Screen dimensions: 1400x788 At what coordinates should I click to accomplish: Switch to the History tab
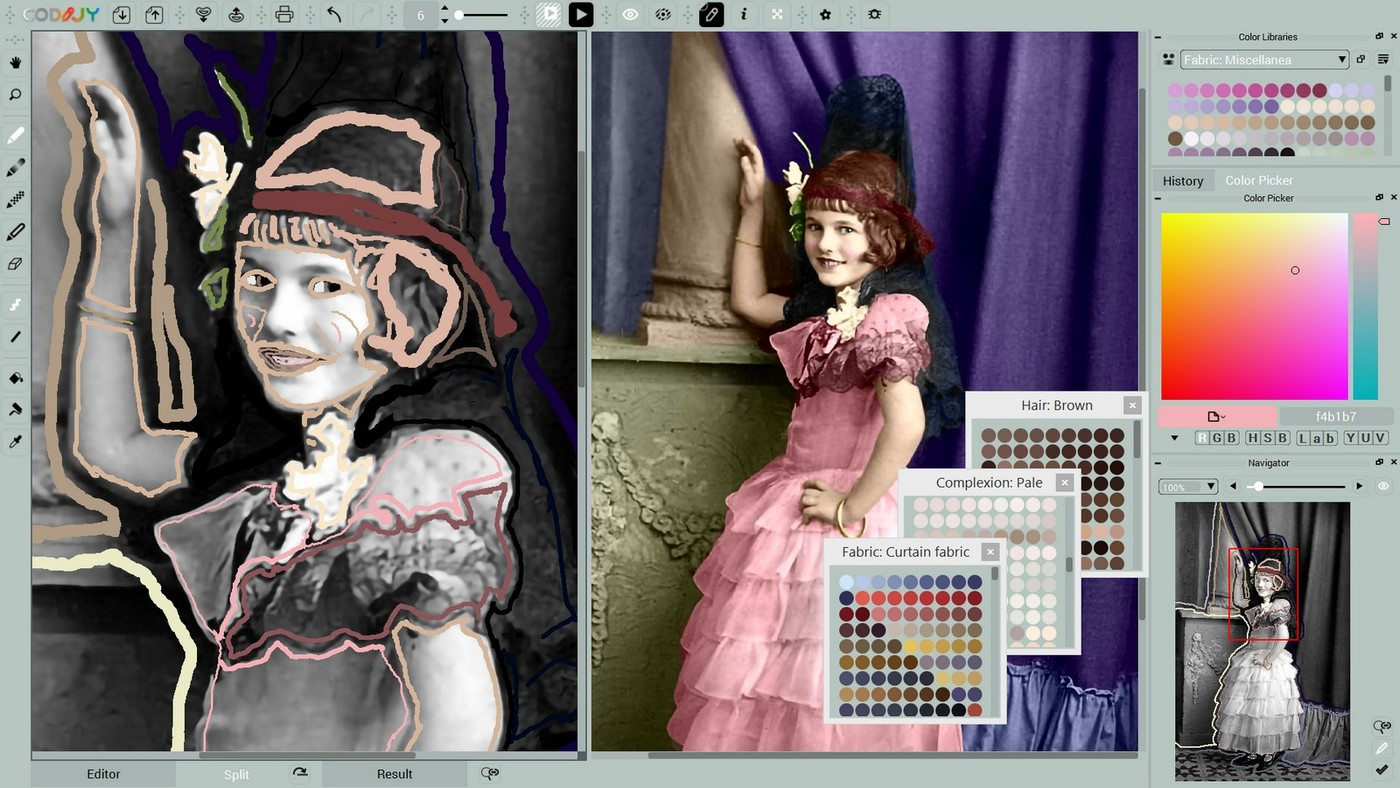click(x=1182, y=180)
